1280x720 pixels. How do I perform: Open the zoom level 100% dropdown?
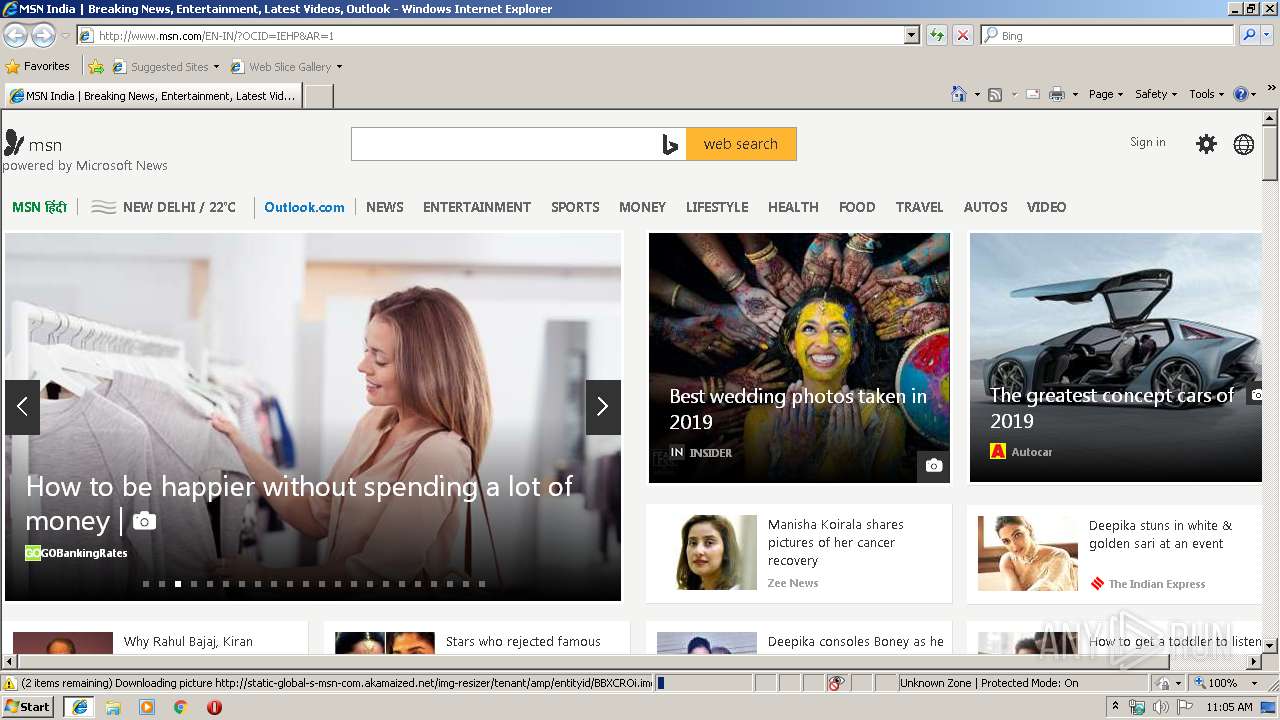[1255, 683]
